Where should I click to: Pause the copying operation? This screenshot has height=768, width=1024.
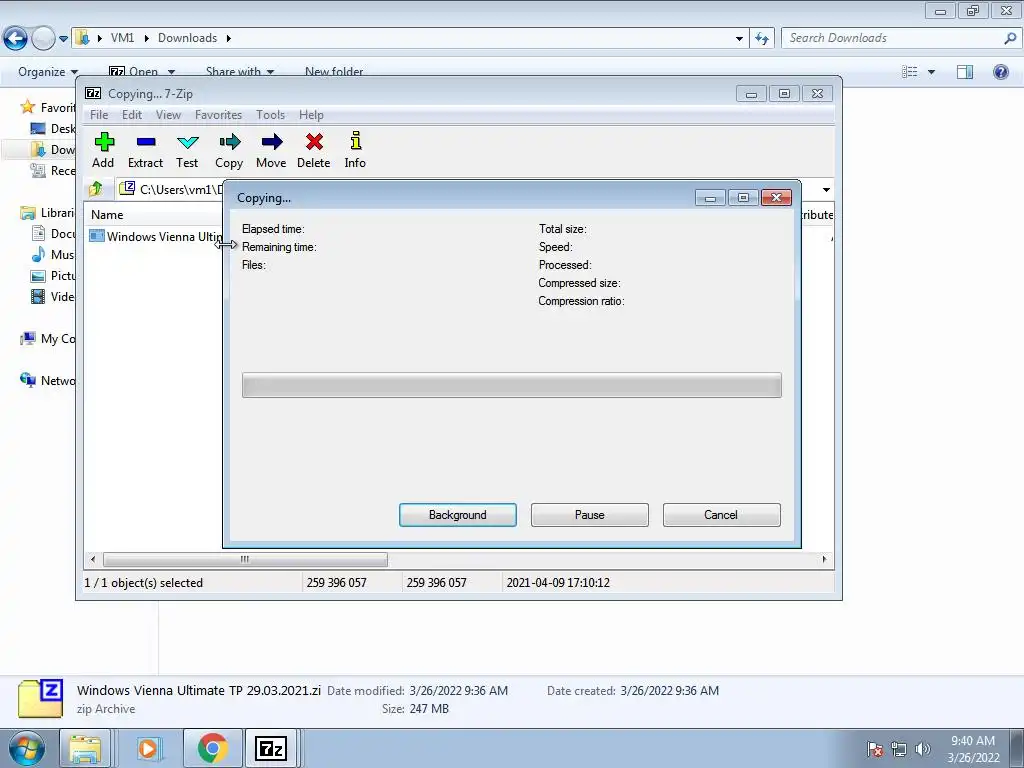tap(590, 515)
